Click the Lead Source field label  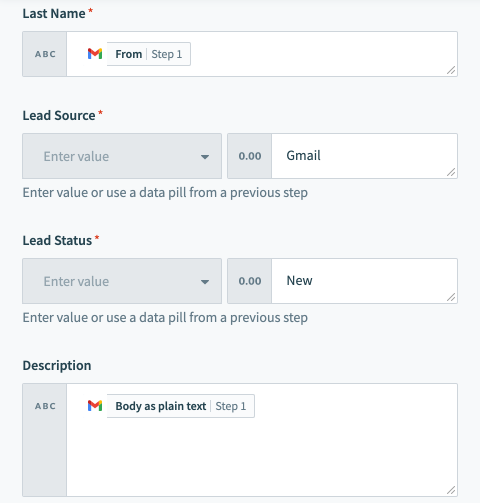pos(59,116)
